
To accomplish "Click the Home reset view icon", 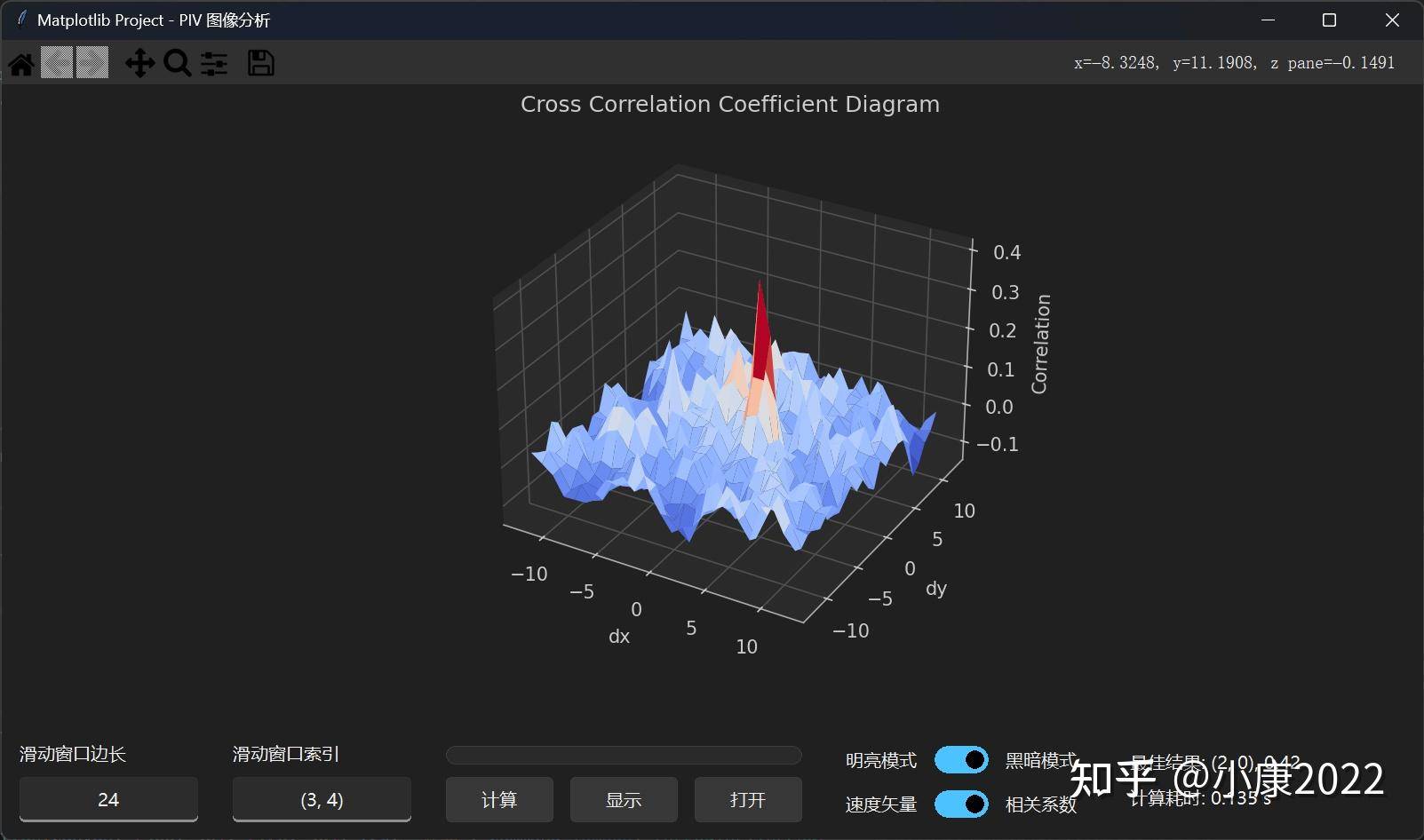I will 21,63.
